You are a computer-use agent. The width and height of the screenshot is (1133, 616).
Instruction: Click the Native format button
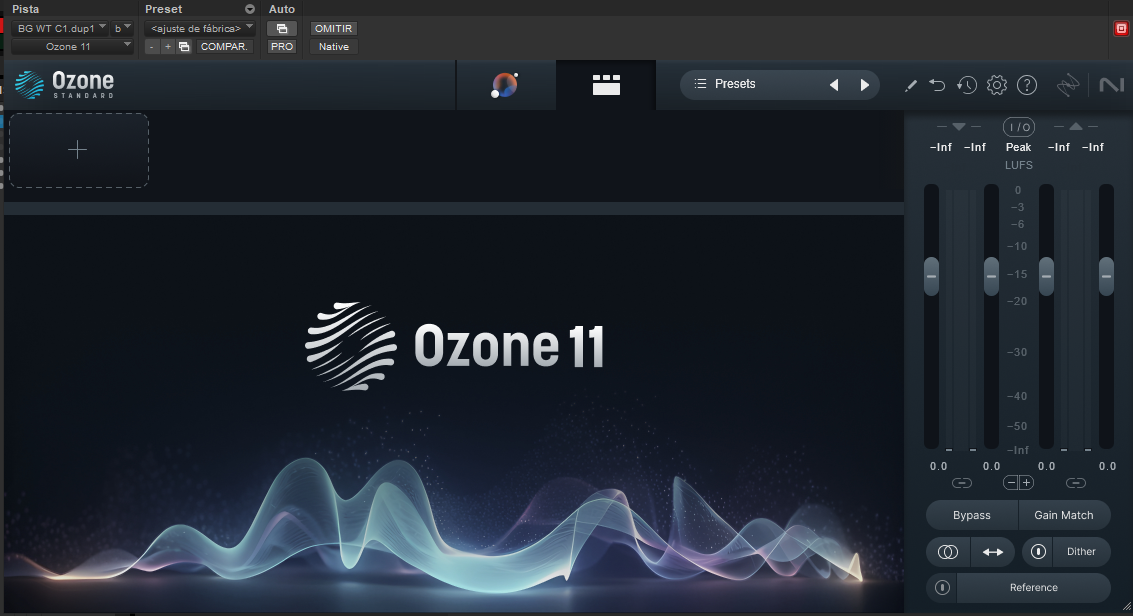point(334,47)
